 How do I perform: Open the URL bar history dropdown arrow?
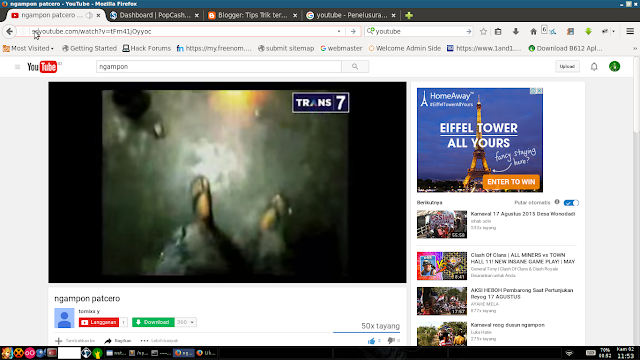pyautogui.click(x=339, y=31)
